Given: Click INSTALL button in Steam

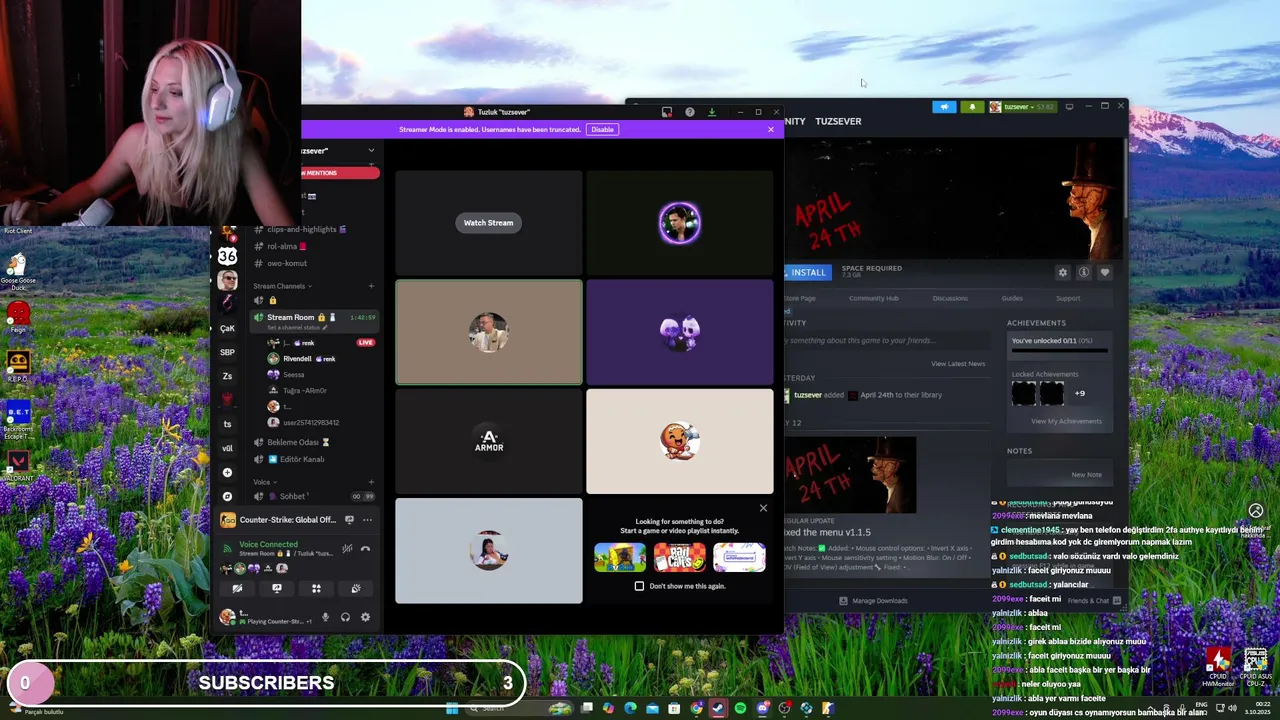Looking at the screenshot, I should pyautogui.click(x=806, y=272).
